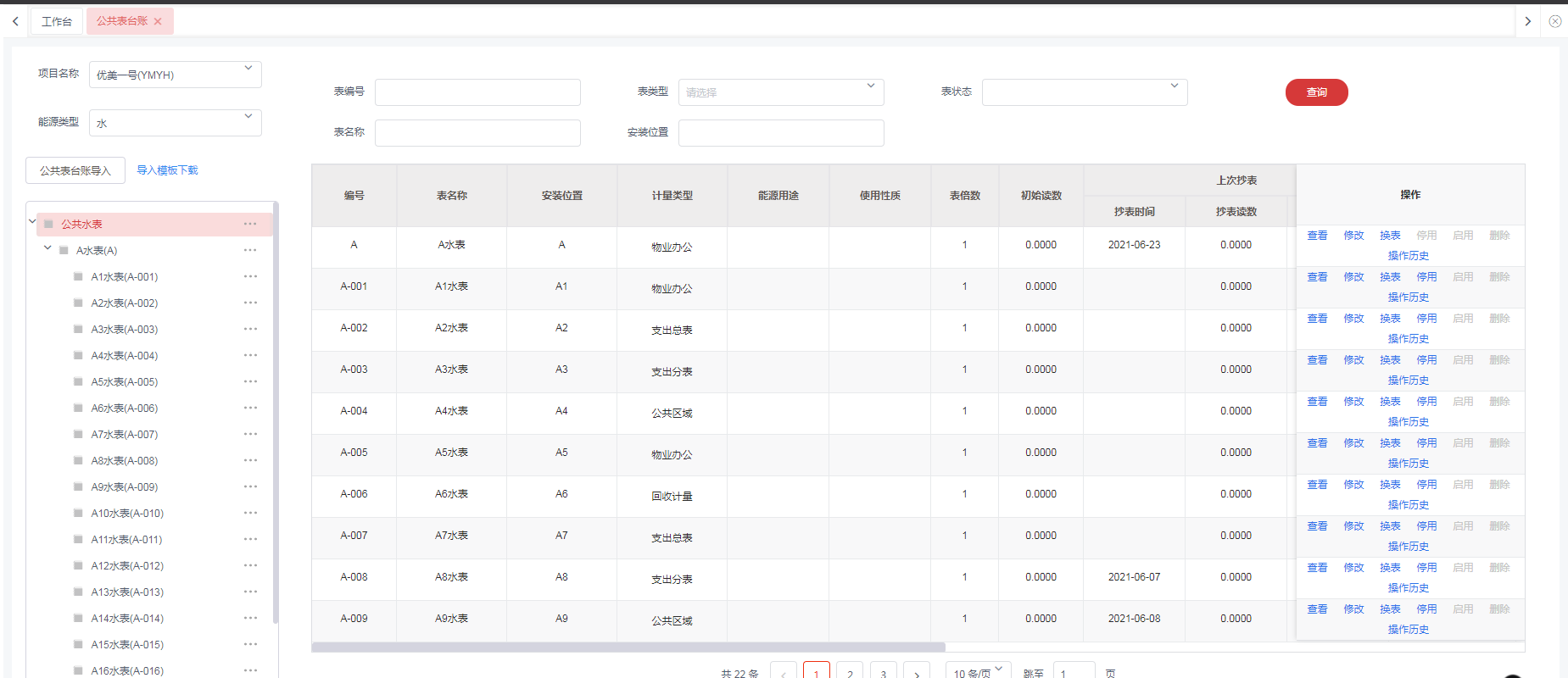
Task: Click the red 查询 button
Action: tap(1316, 92)
